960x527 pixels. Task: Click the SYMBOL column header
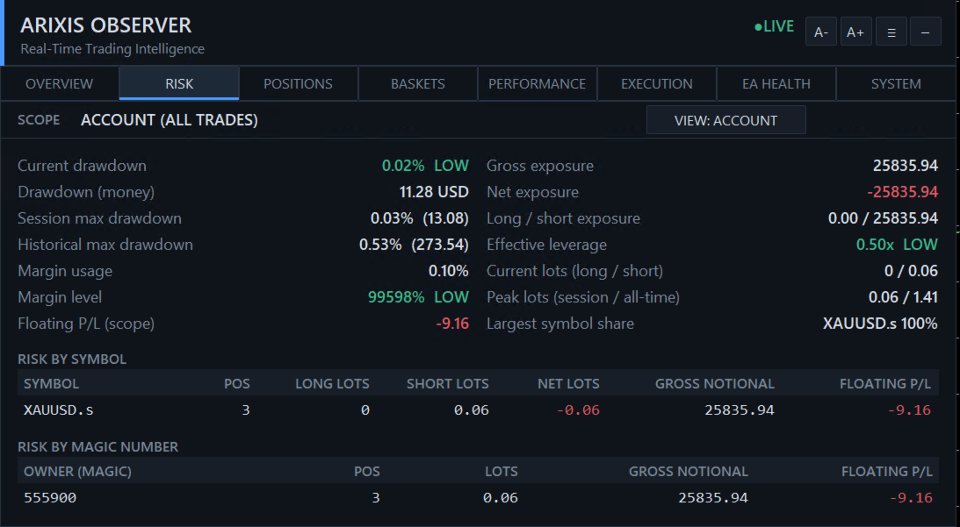(x=51, y=384)
